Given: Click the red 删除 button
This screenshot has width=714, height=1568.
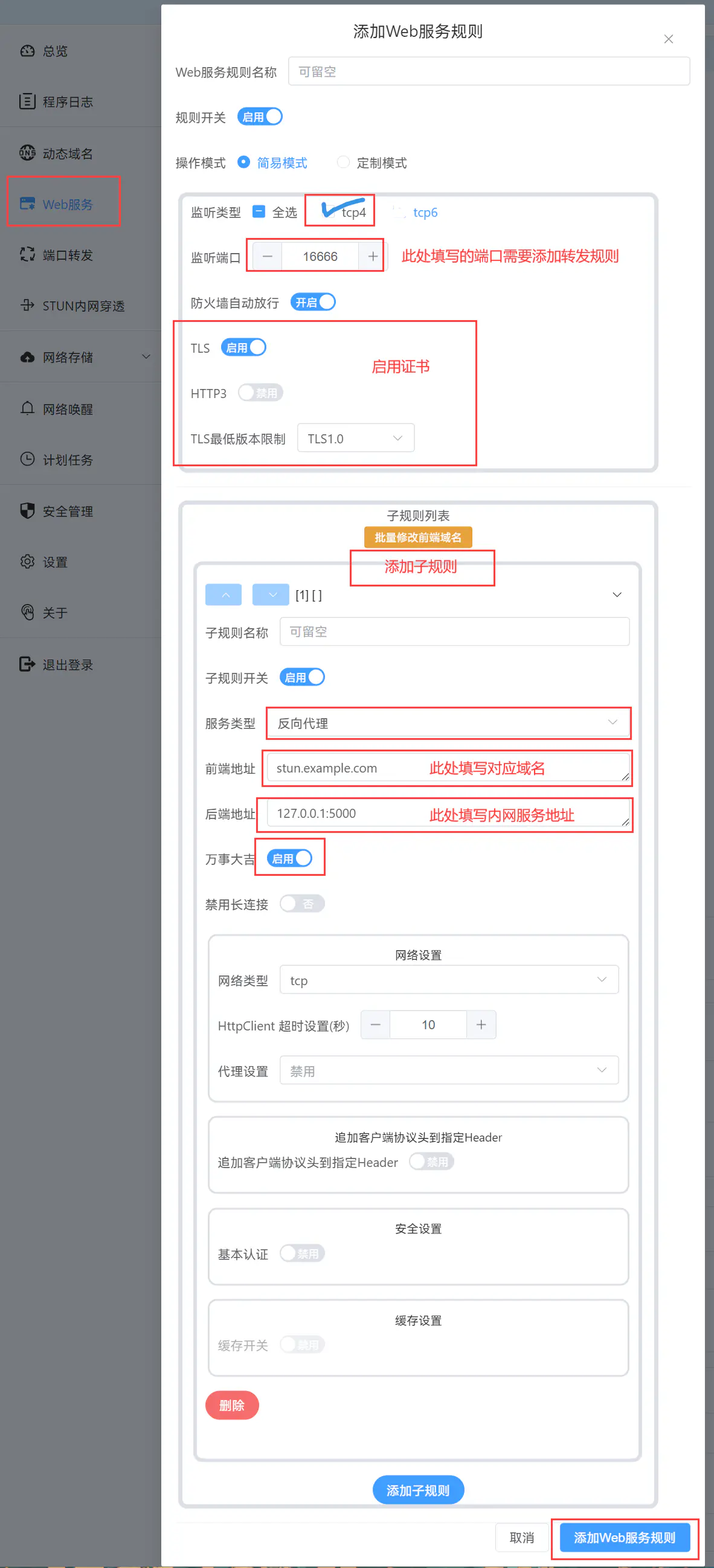Looking at the screenshot, I should coord(232,1405).
